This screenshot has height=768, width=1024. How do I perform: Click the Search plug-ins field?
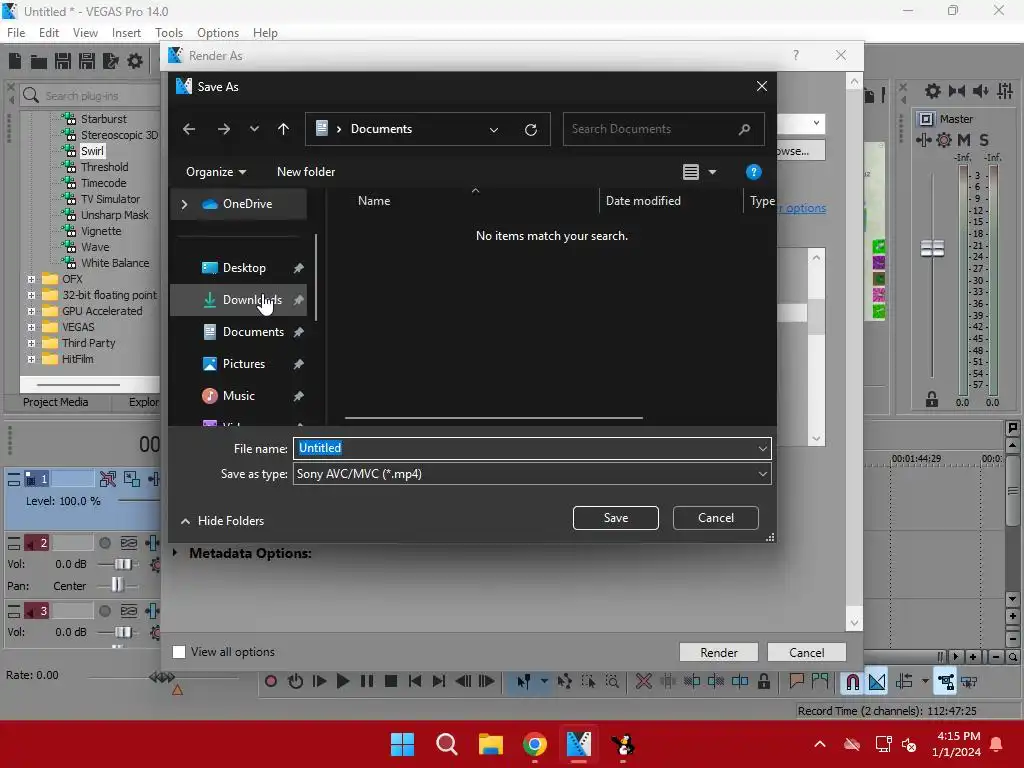point(90,95)
